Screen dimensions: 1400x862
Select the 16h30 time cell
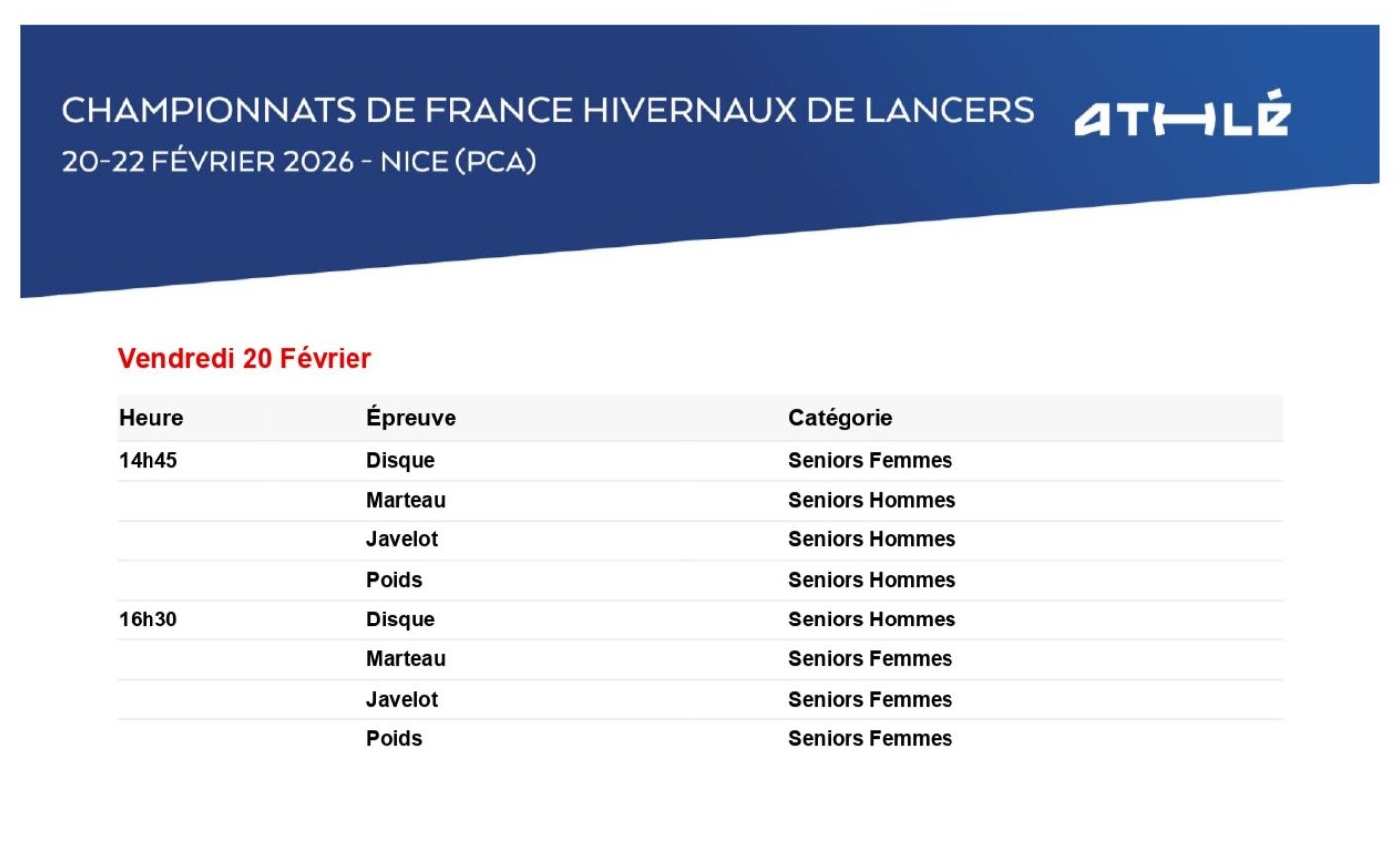148,620
